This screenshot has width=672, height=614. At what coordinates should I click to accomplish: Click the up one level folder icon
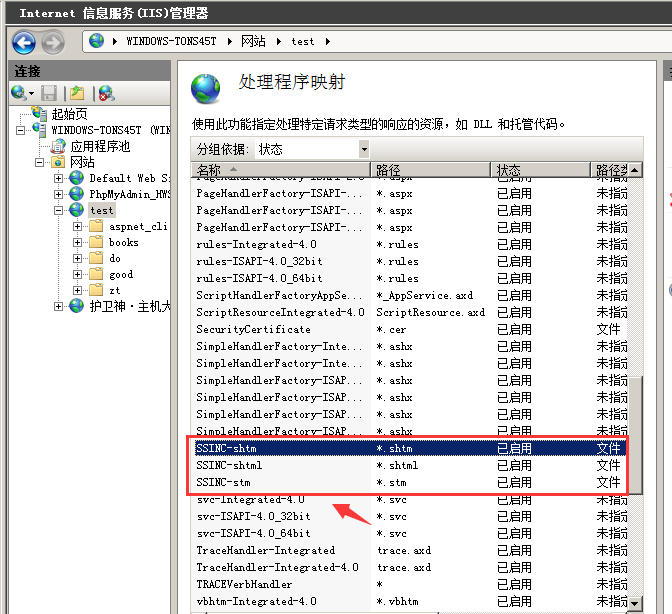point(77,93)
